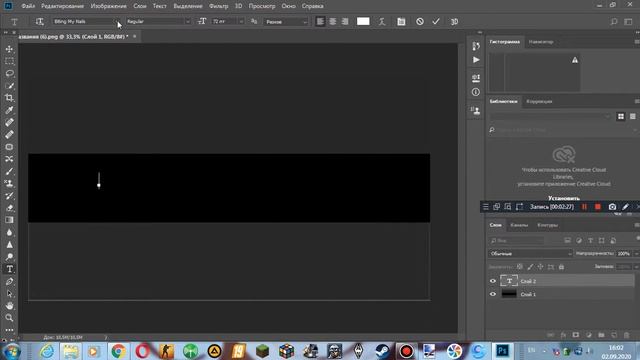
Task: Select the Lasso tool
Action: pyautogui.click(x=9, y=73)
